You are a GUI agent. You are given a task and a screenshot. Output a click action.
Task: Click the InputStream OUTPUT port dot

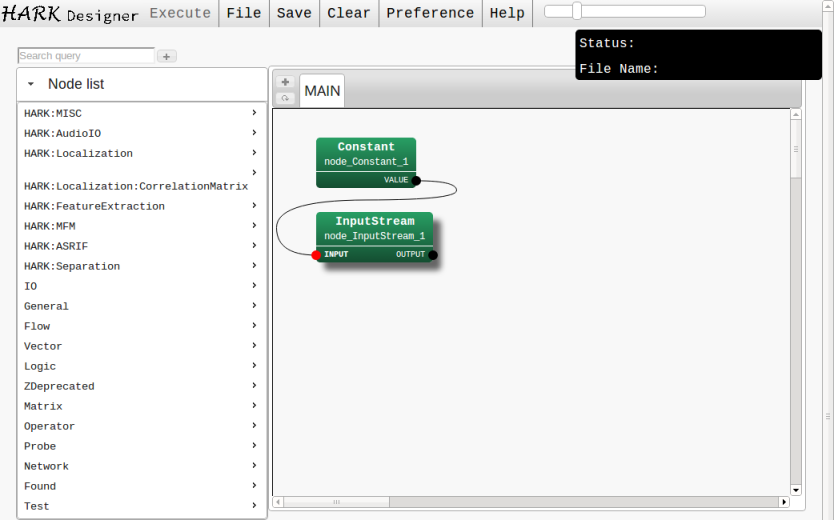pyautogui.click(x=433, y=255)
